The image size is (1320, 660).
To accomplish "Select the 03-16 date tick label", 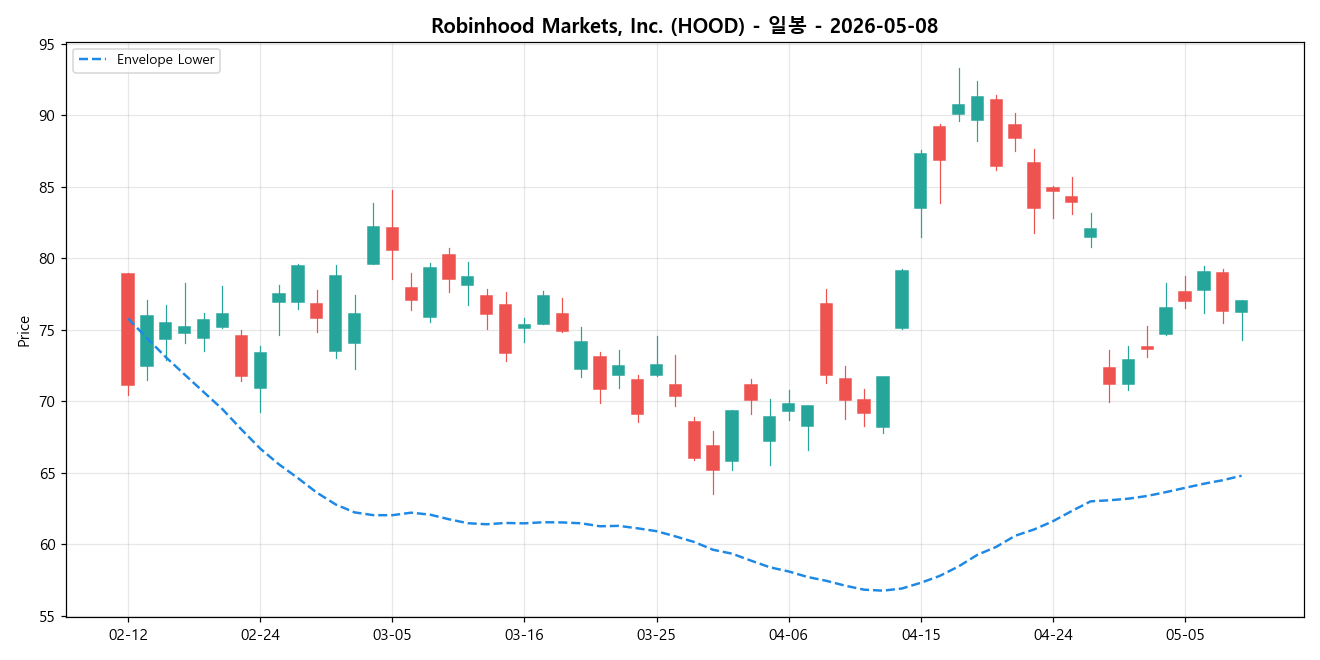I will click(x=524, y=634).
